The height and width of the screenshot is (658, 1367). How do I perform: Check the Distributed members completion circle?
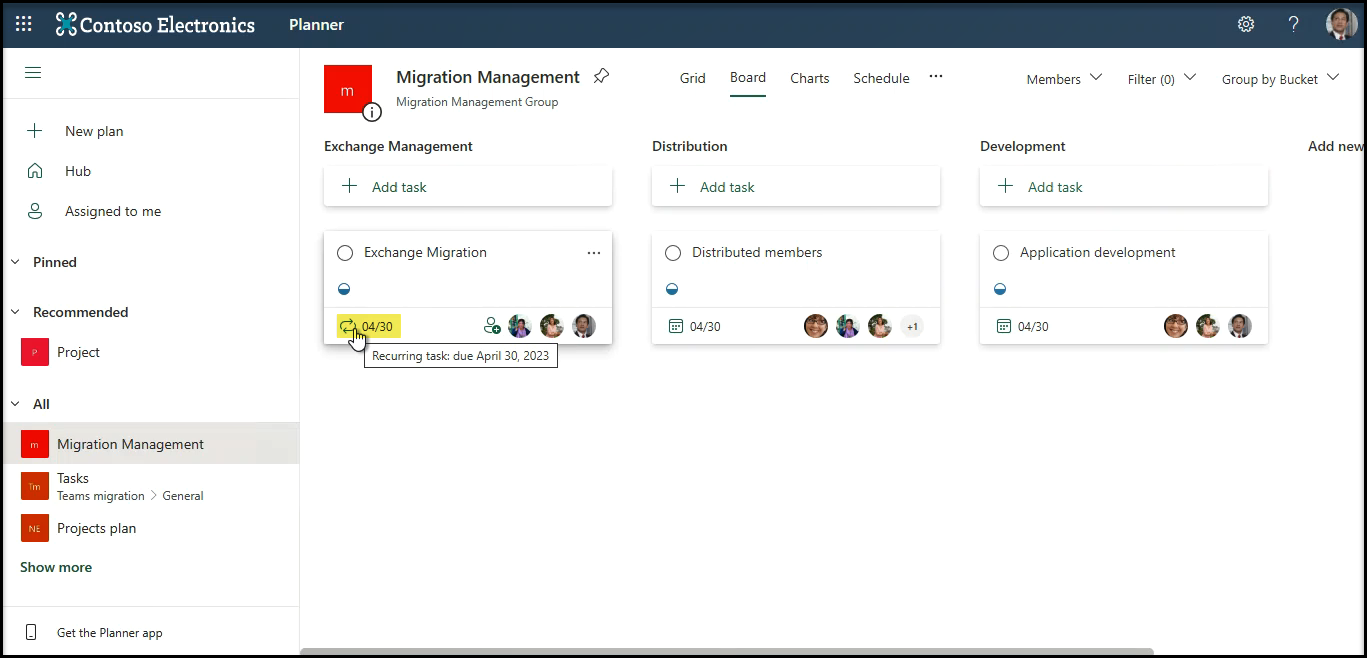pos(673,252)
